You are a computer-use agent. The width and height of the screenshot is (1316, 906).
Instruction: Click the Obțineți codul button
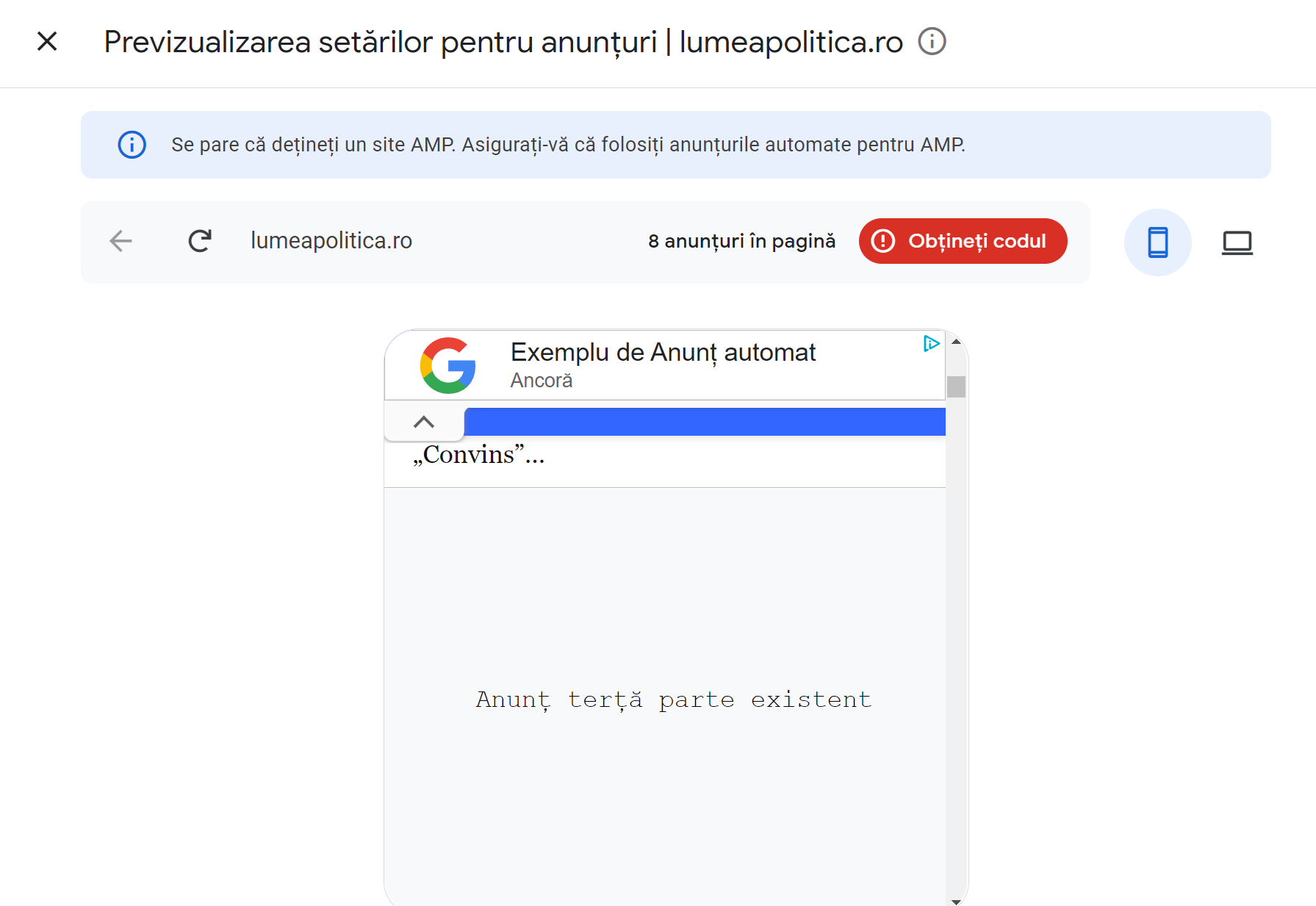click(x=963, y=241)
